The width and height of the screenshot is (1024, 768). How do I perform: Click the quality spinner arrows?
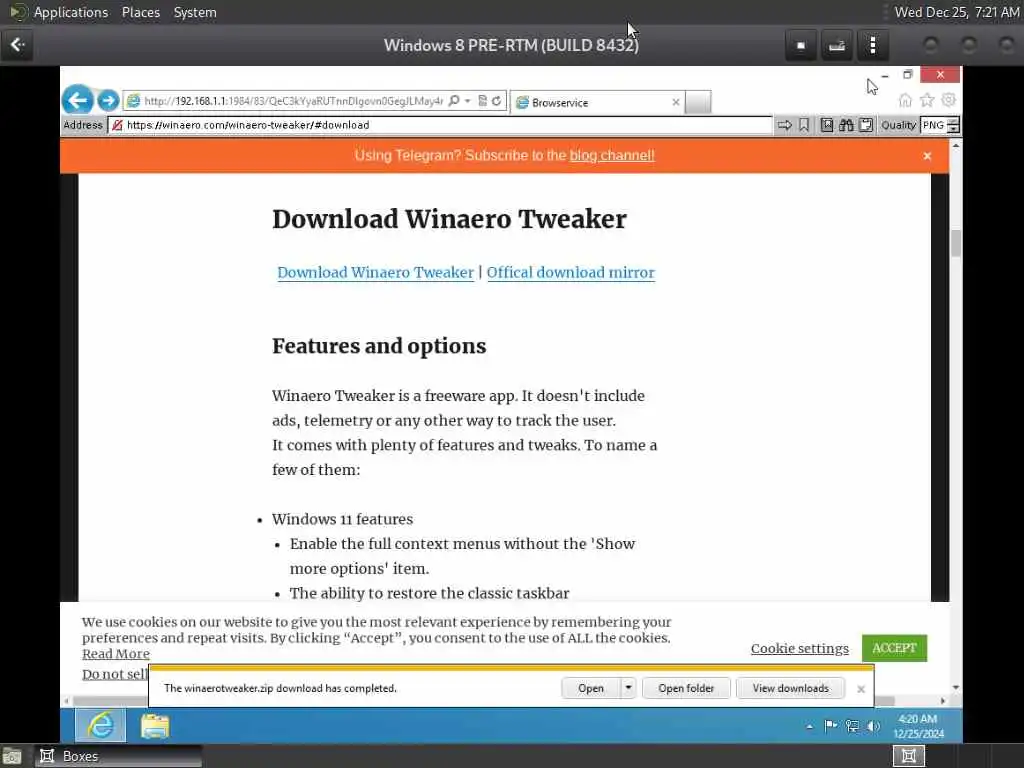click(x=953, y=125)
